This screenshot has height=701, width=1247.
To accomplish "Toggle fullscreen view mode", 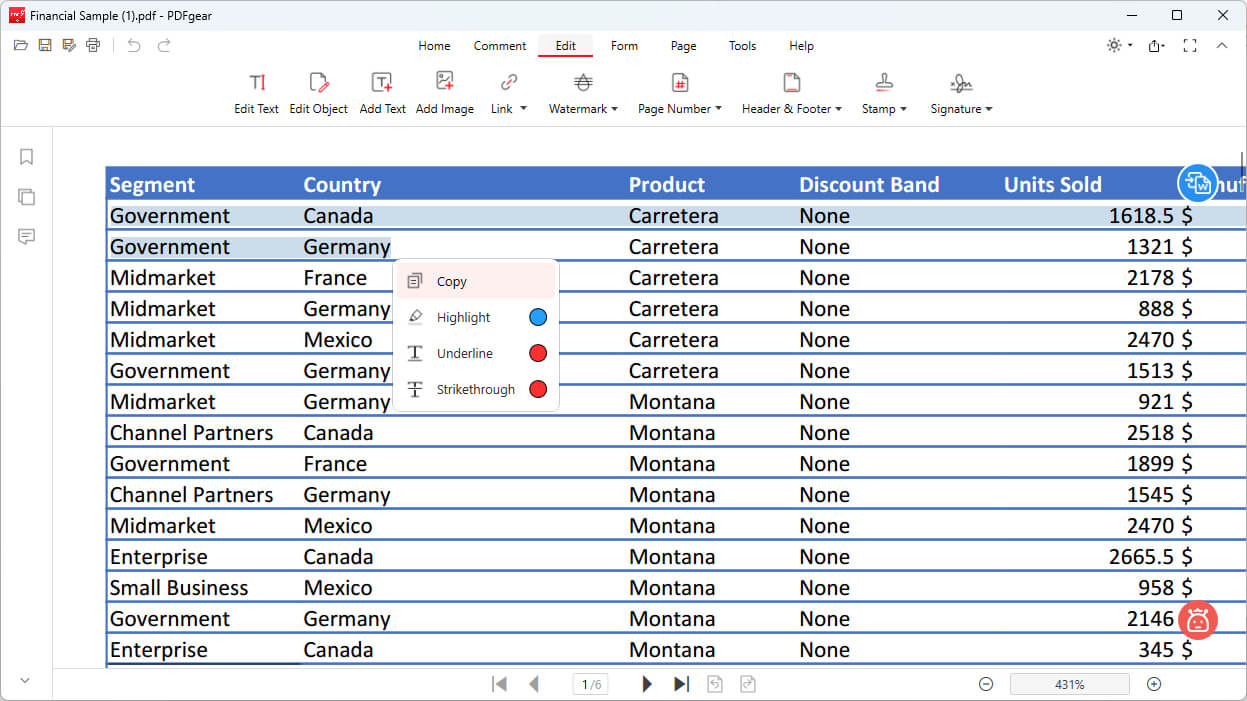I will (1189, 45).
